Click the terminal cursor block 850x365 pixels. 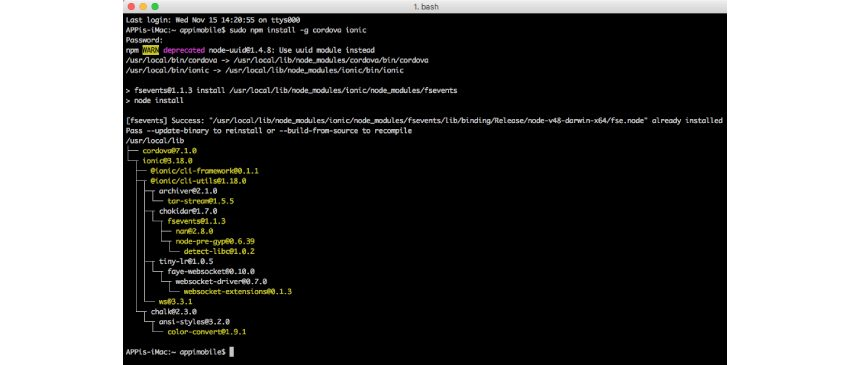(232, 352)
